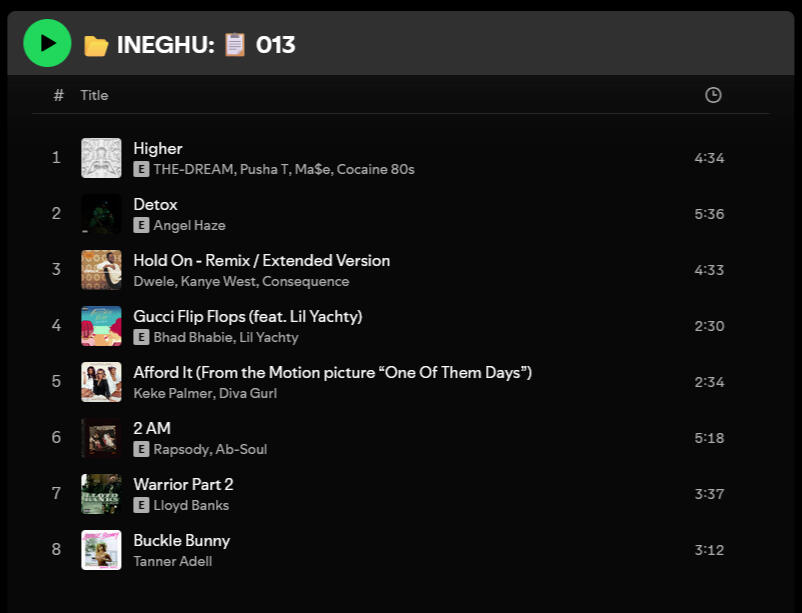802x613 pixels.
Task: Click track number 6 for 2 AM
Action: [56, 437]
